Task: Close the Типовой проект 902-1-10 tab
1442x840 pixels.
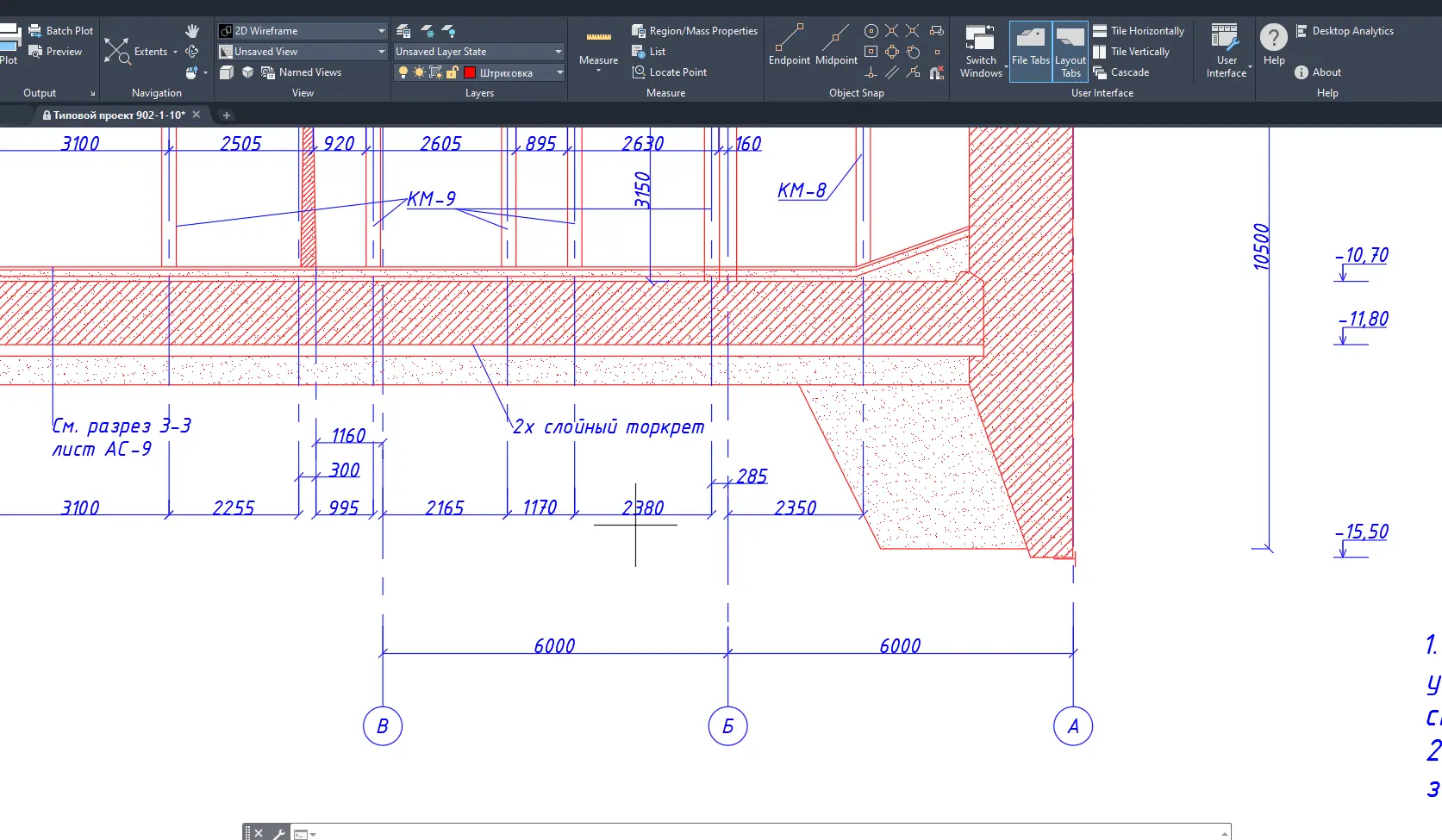Action: 197,115
